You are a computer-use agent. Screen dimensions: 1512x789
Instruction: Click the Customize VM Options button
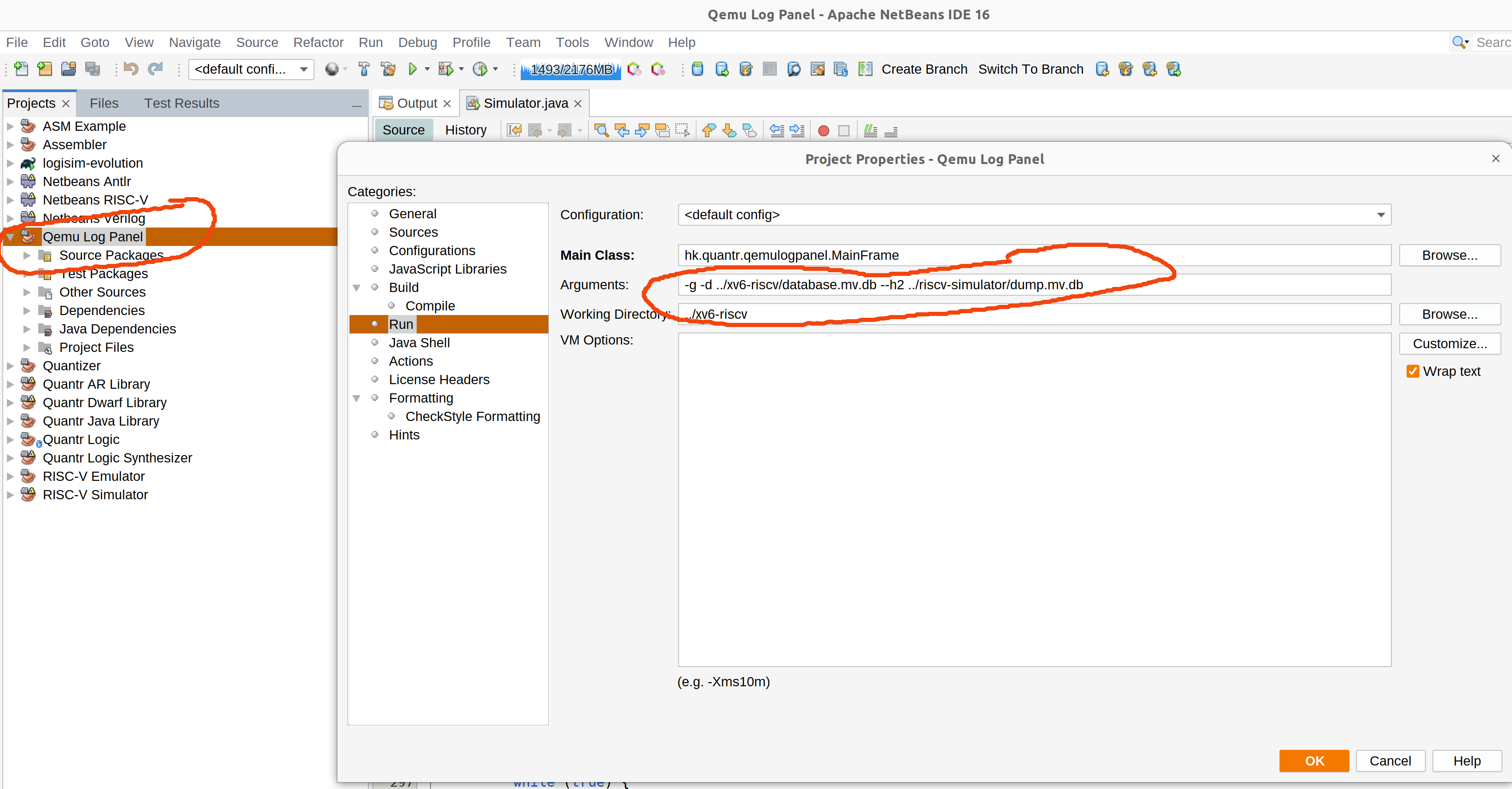1449,344
